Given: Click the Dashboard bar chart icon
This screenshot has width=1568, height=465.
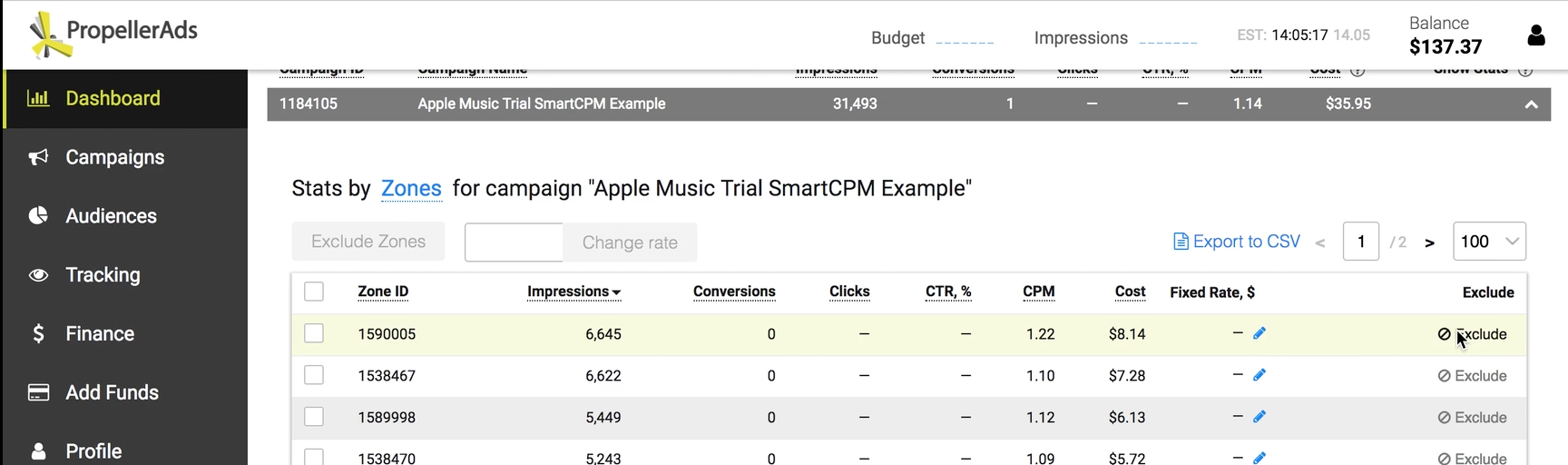Looking at the screenshot, I should (x=38, y=98).
